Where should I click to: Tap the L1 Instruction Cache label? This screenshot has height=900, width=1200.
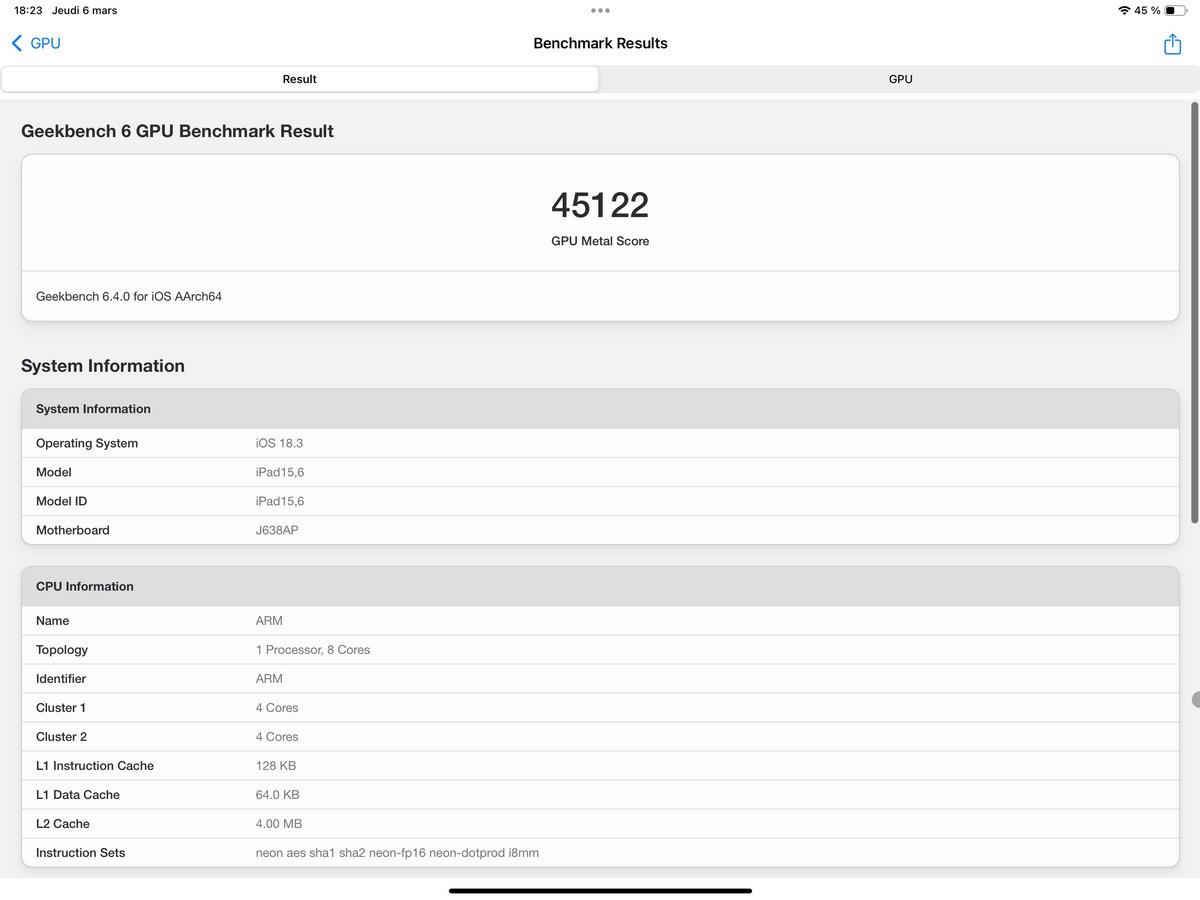tap(95, 766)
